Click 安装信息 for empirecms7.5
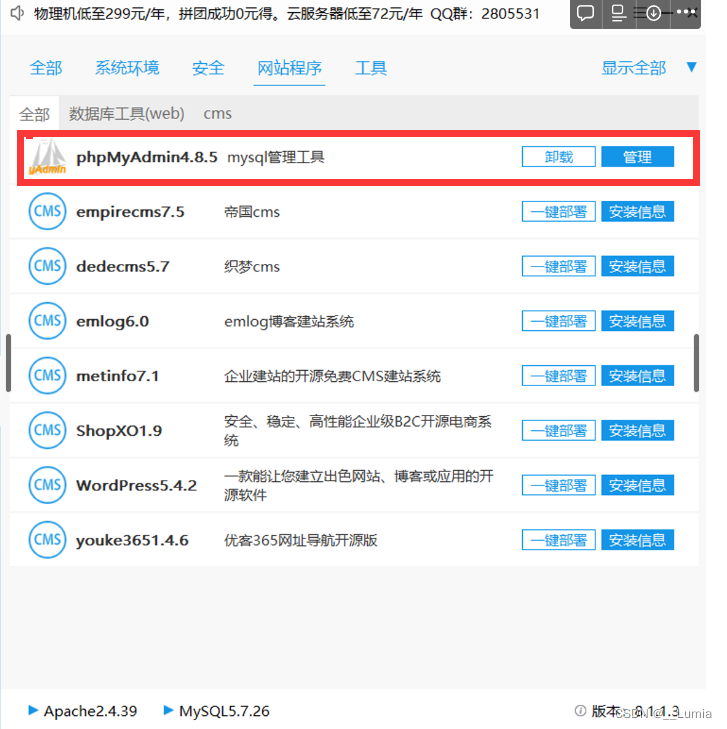 (x=637, y=212)
